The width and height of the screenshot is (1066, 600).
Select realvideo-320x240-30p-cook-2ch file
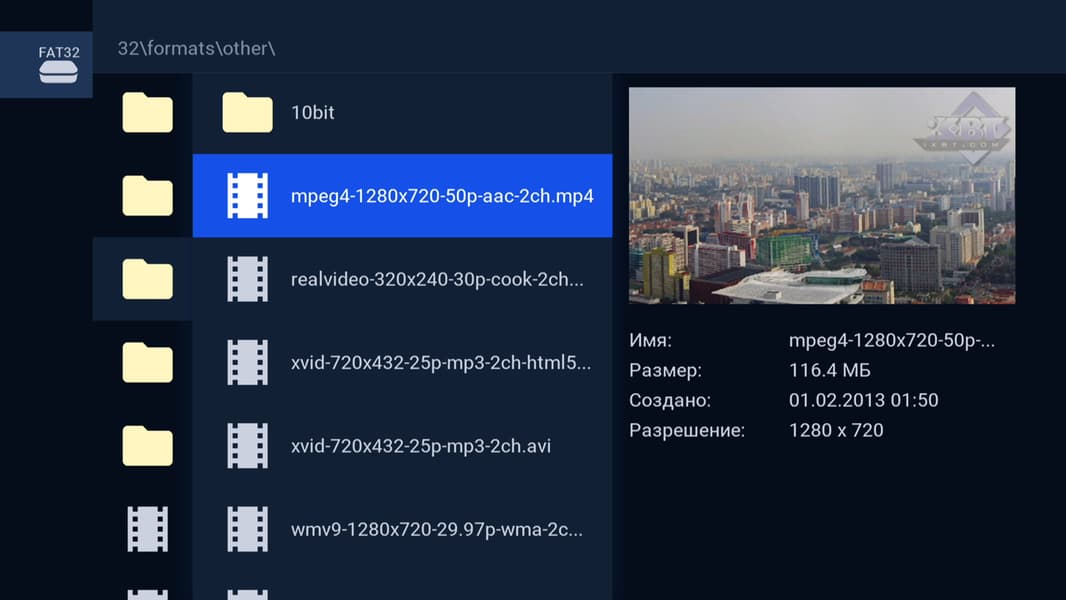[x=402, y=279]
